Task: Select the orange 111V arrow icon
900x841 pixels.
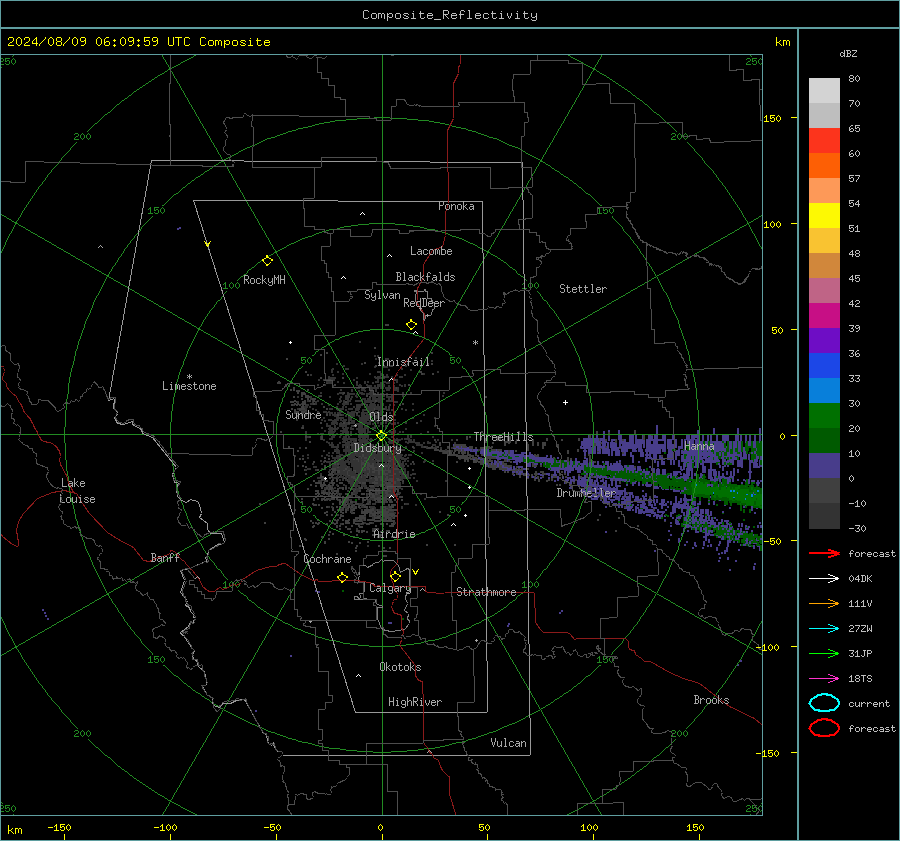Action: coord(824,603)
